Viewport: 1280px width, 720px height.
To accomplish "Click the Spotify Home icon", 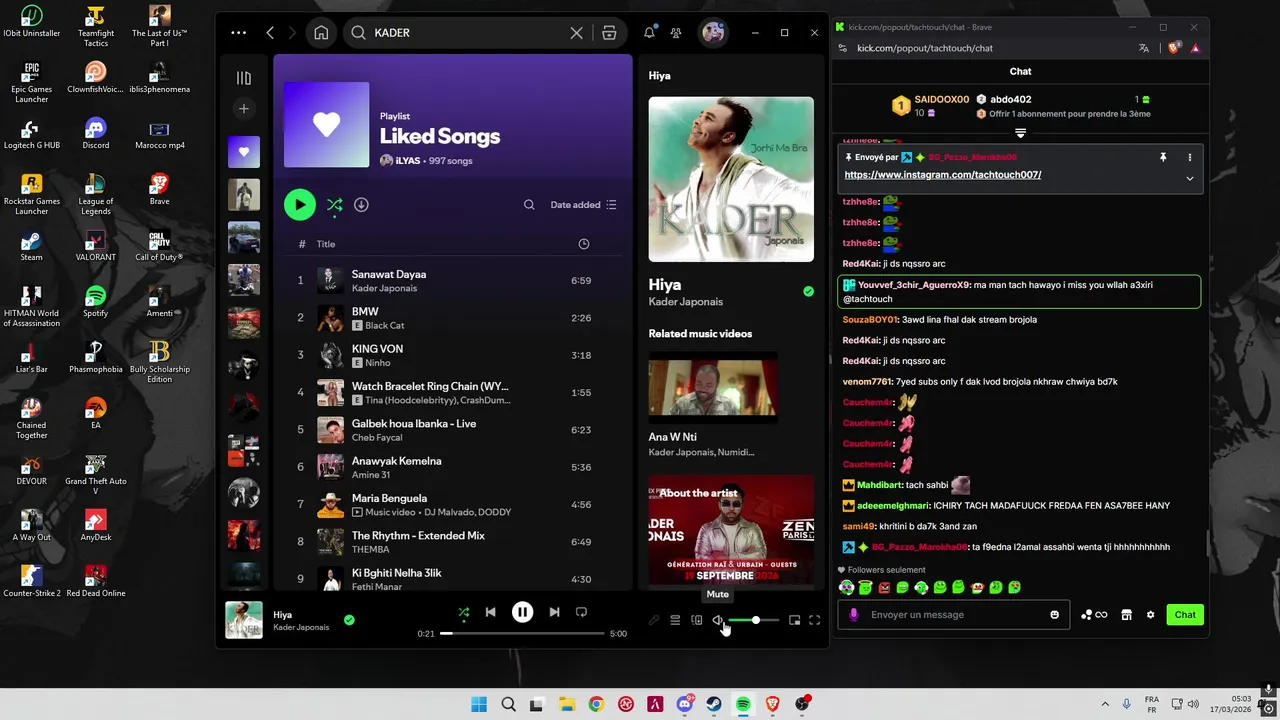I will pyautogui.click(x=321, y=33).
